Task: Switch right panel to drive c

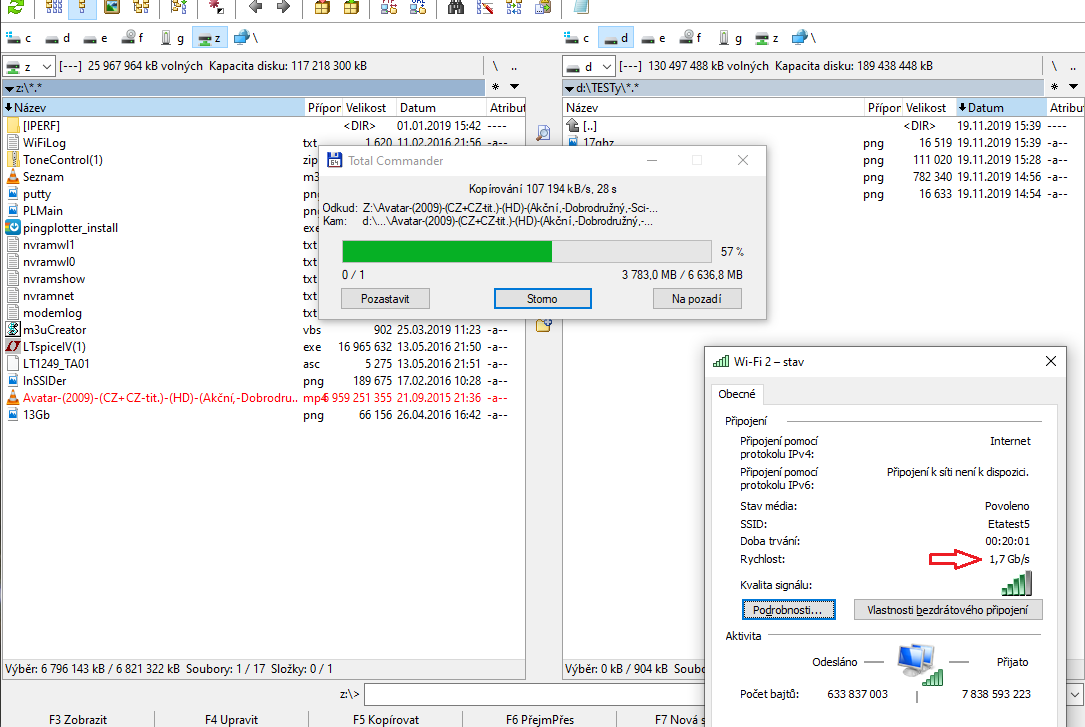Action: (x=576, y=38)
